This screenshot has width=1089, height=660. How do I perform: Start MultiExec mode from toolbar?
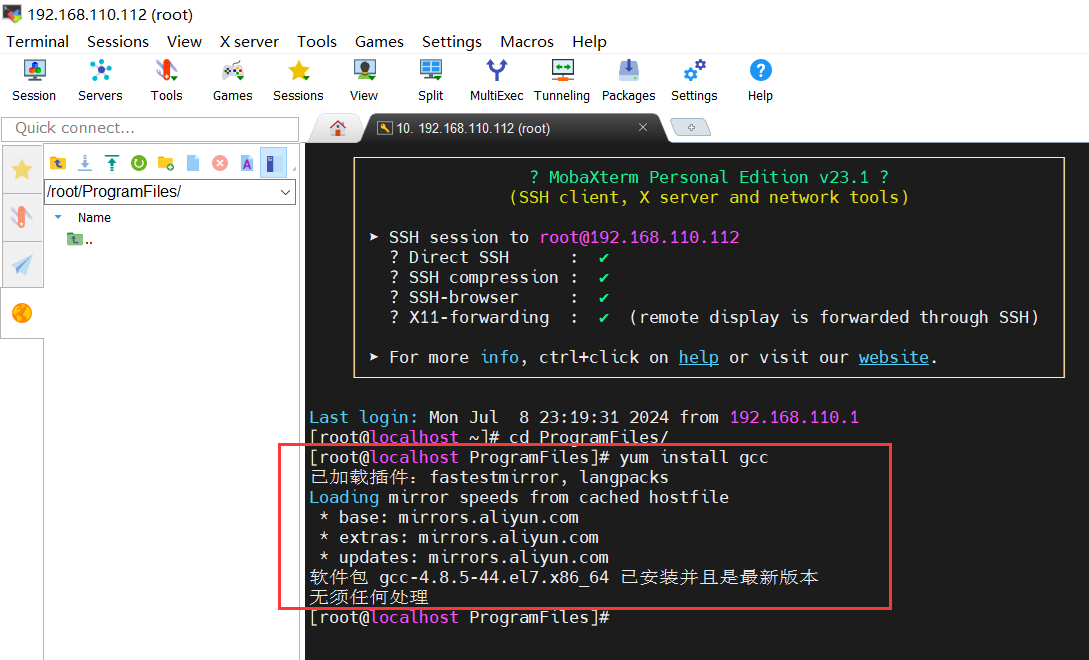coord(497,81)
